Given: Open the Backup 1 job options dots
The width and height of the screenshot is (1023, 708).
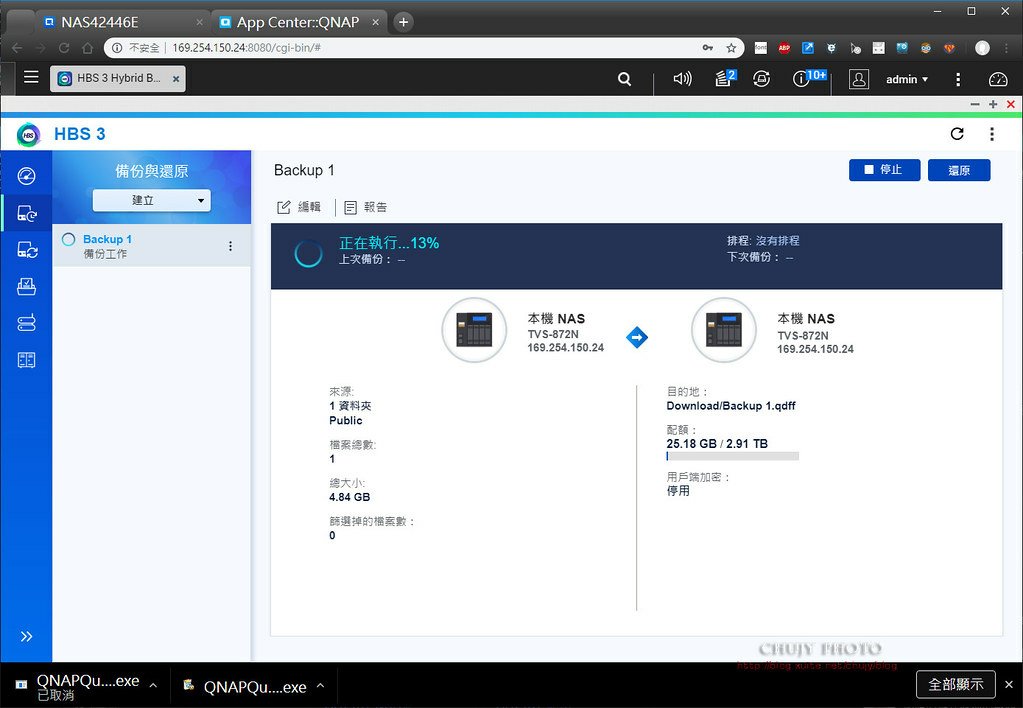Looking at the screenshot, I should click(230, 246).
